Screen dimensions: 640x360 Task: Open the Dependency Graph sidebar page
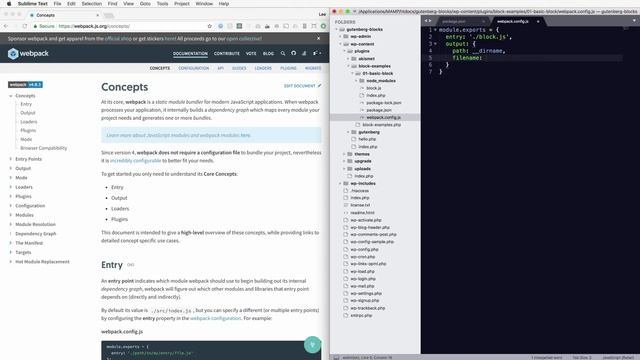click(x=36, y=234)
